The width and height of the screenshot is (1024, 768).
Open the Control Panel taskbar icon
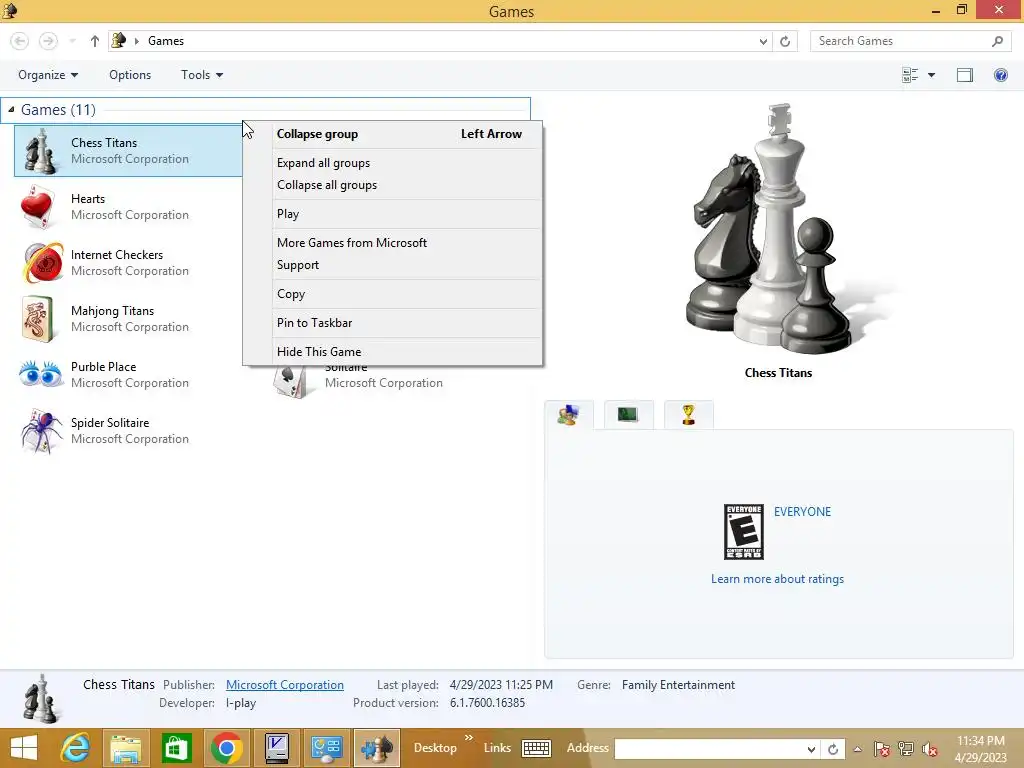327,748
